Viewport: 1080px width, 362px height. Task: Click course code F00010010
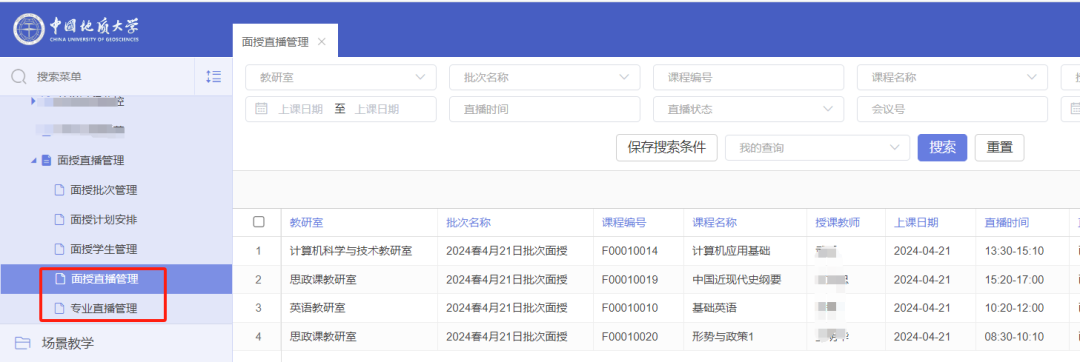tap(630, 308)
